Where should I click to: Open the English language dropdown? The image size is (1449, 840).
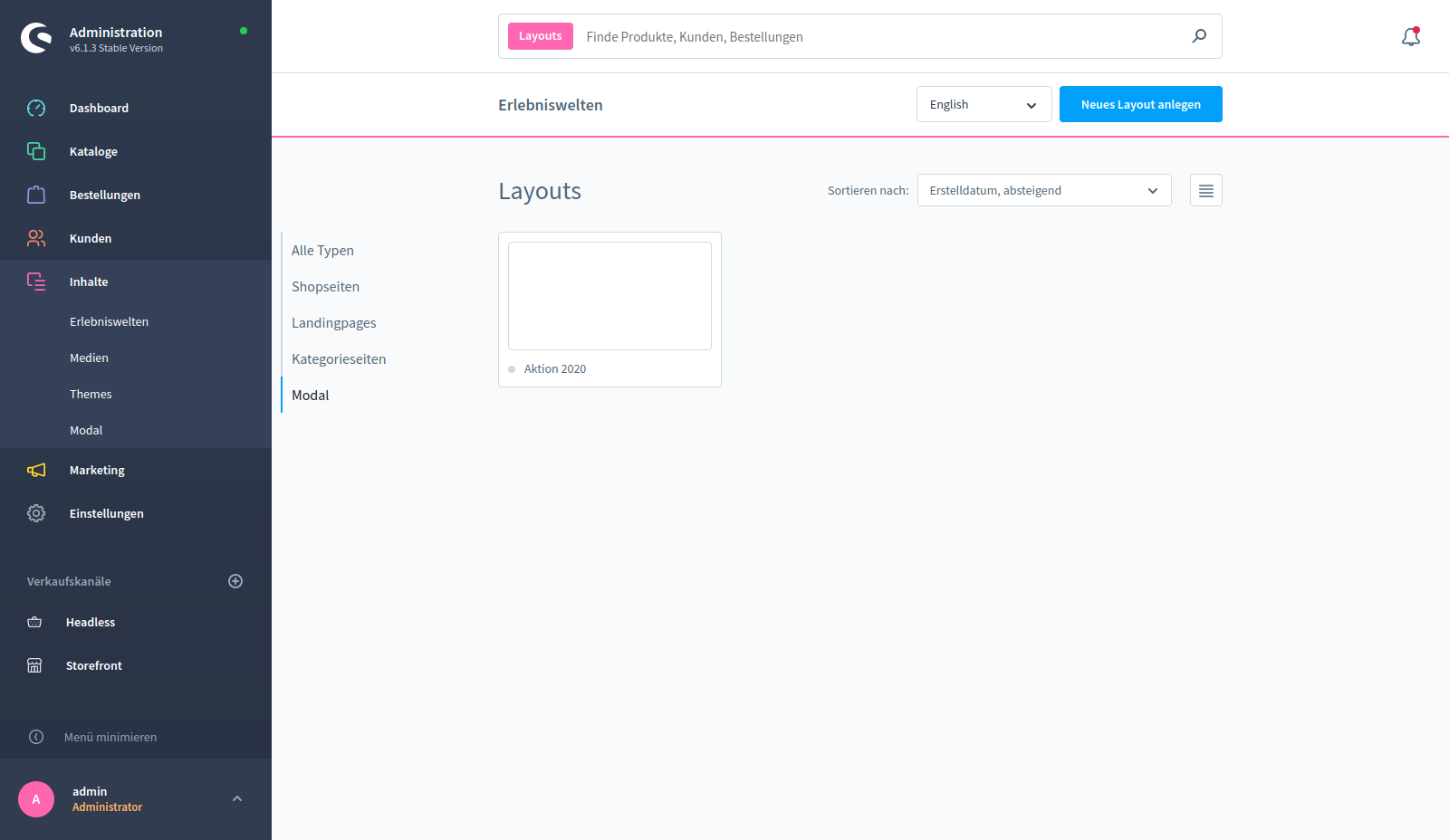[984, 104]
